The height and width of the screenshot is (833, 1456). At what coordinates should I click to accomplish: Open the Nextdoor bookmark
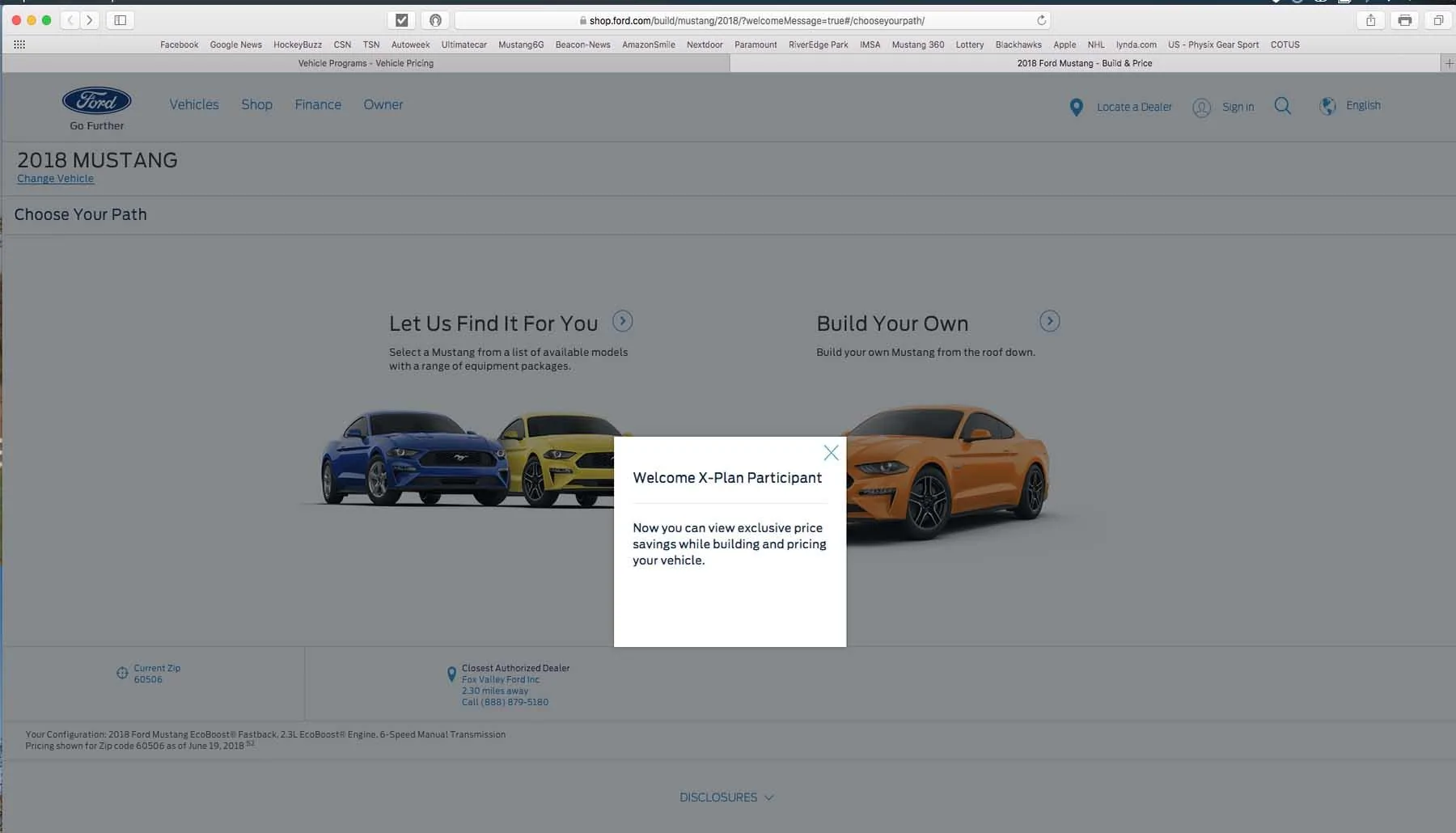click(705, 44)
